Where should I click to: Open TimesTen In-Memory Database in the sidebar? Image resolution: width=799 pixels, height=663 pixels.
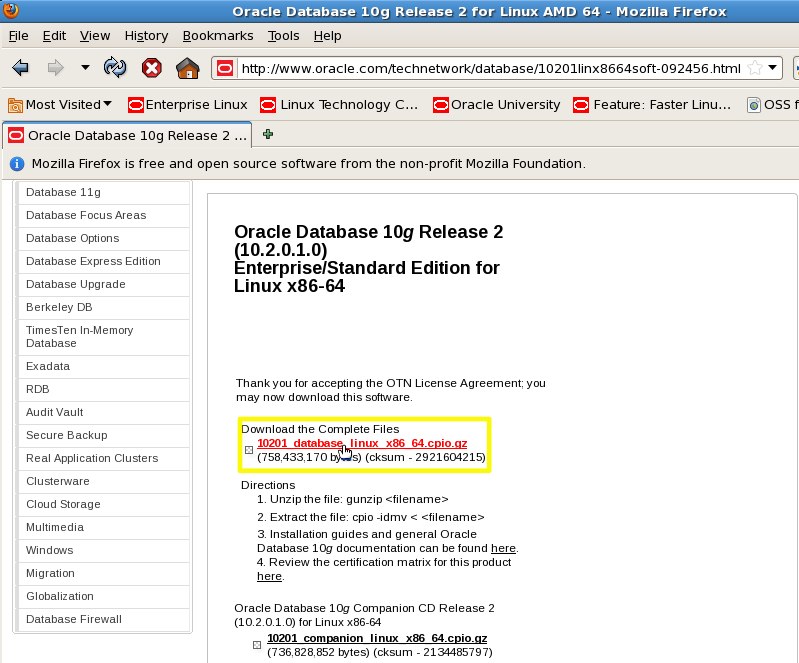tap(103, 337)
